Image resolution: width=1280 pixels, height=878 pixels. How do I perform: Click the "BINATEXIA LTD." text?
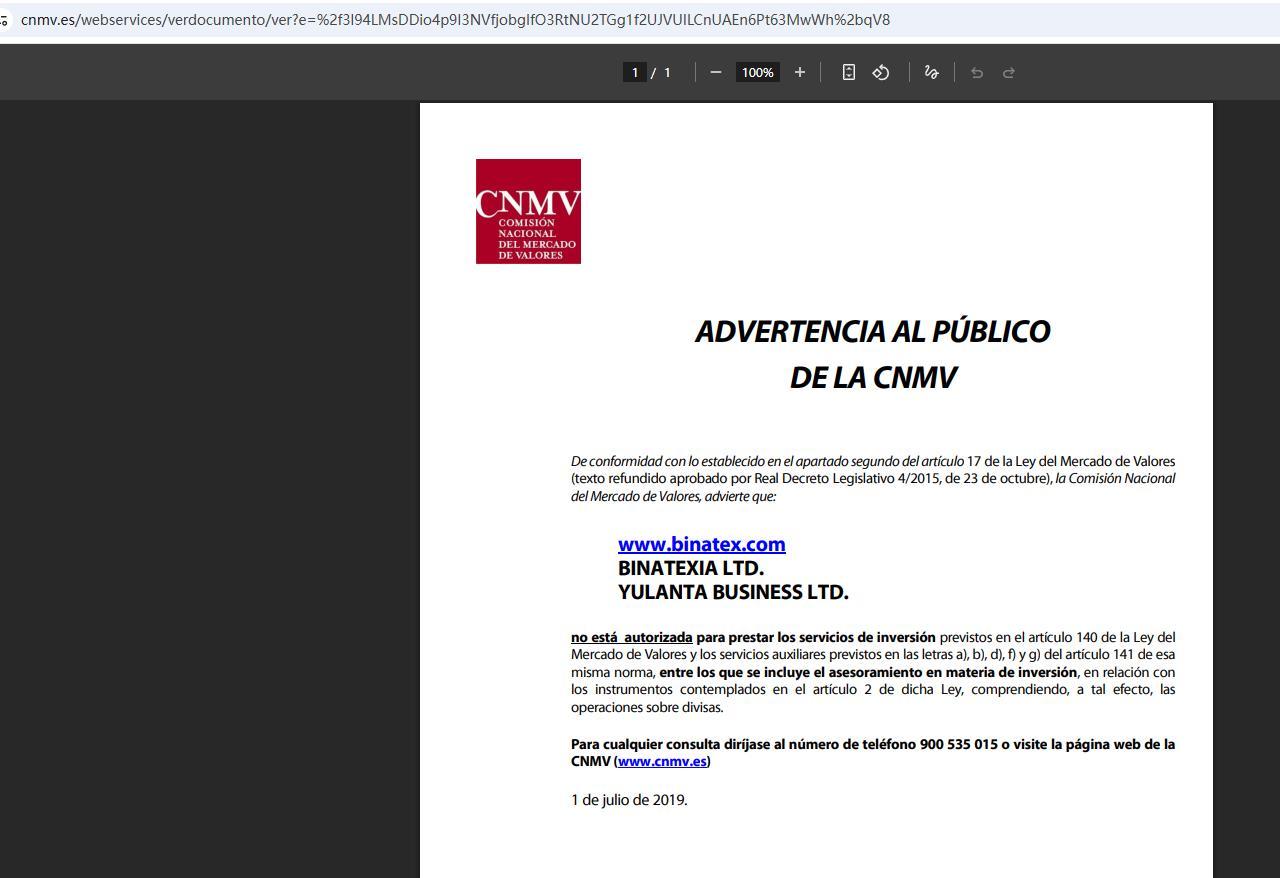[x=690, y=568]
